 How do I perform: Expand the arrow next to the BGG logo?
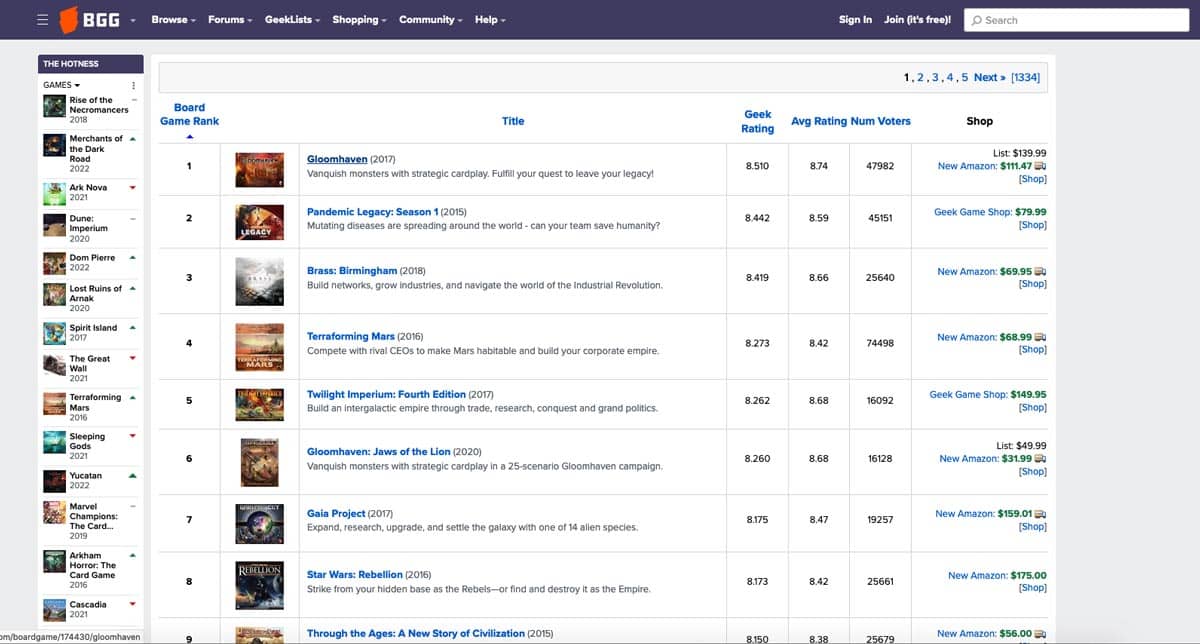(x=132, y=20)
